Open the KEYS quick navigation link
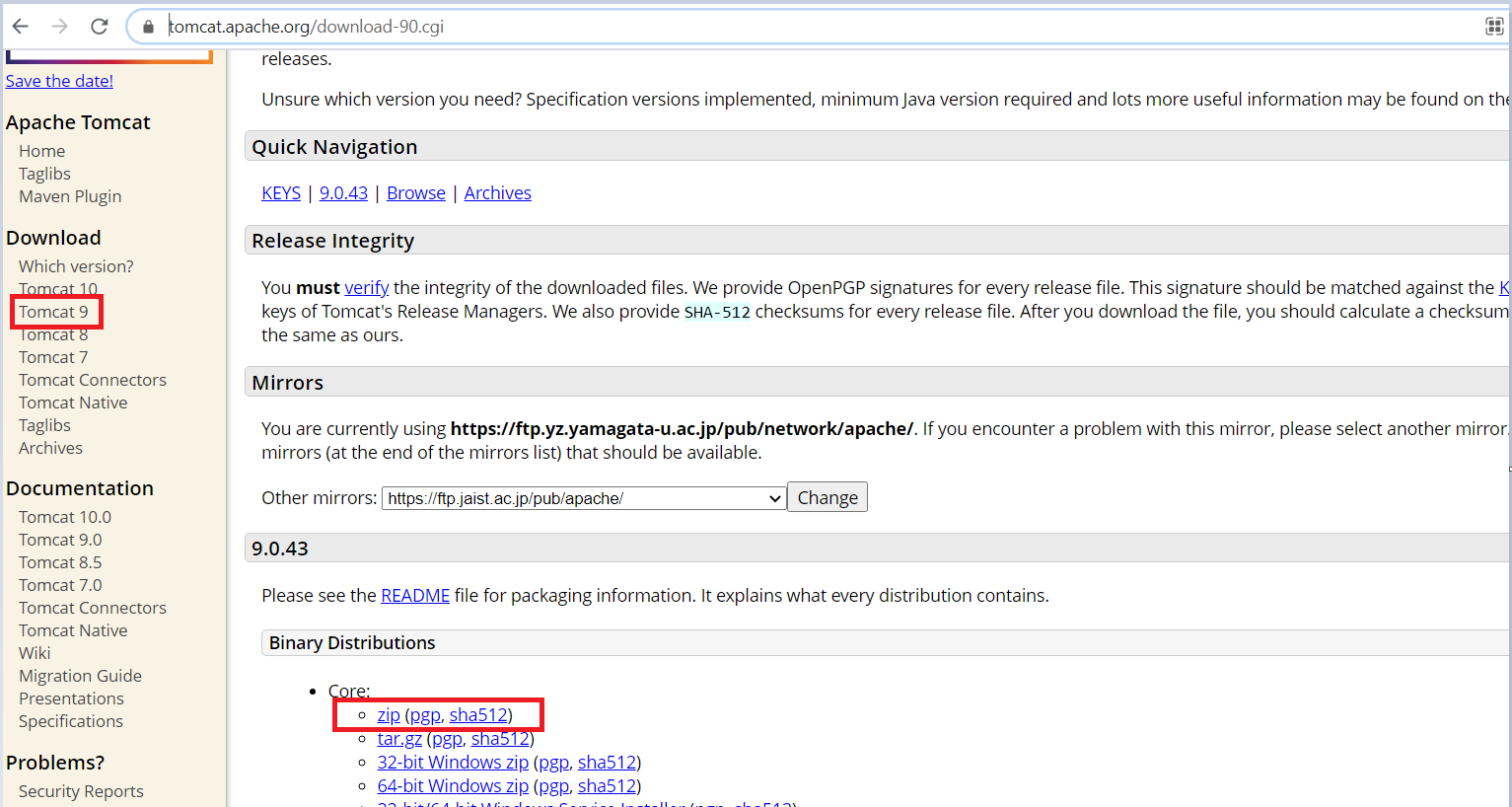The image size is (1512, 807). tap(281, 193)
